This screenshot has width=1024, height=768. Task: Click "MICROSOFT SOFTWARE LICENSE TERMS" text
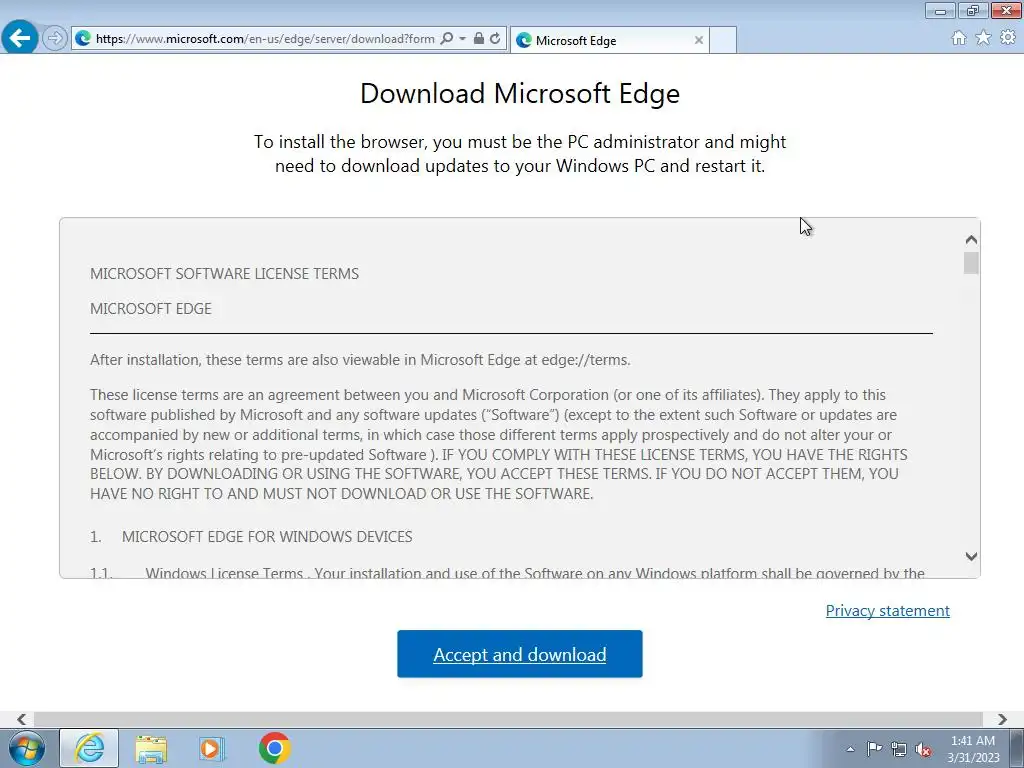tap(225, 274)
